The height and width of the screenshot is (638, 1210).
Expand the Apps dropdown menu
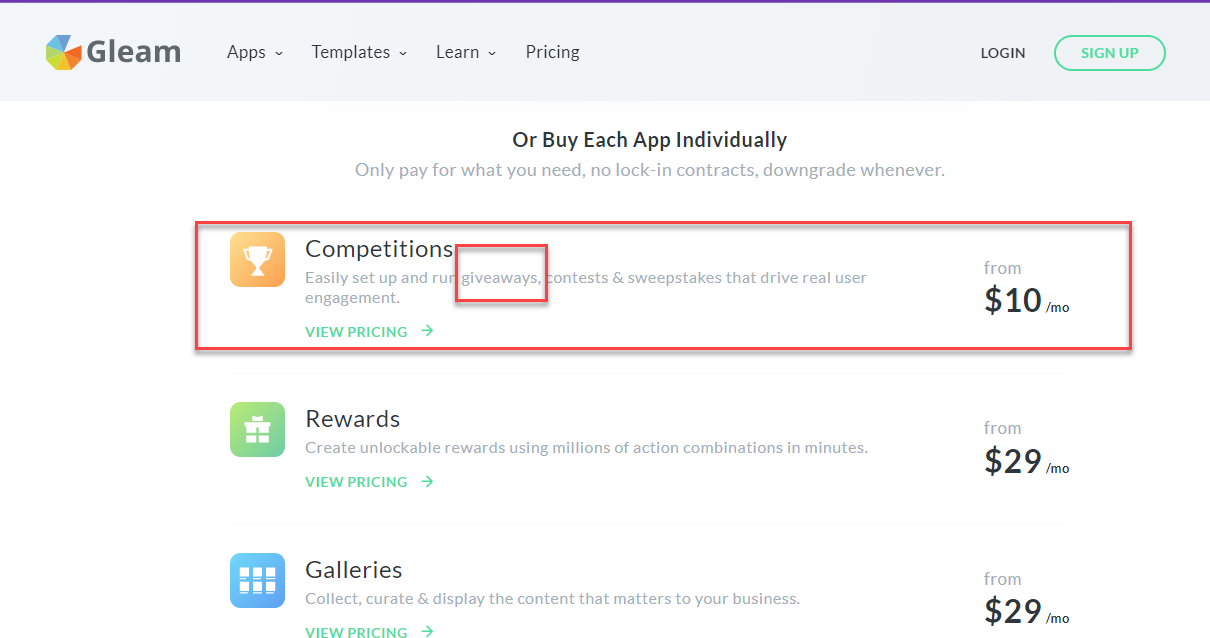tap(255, 52)
